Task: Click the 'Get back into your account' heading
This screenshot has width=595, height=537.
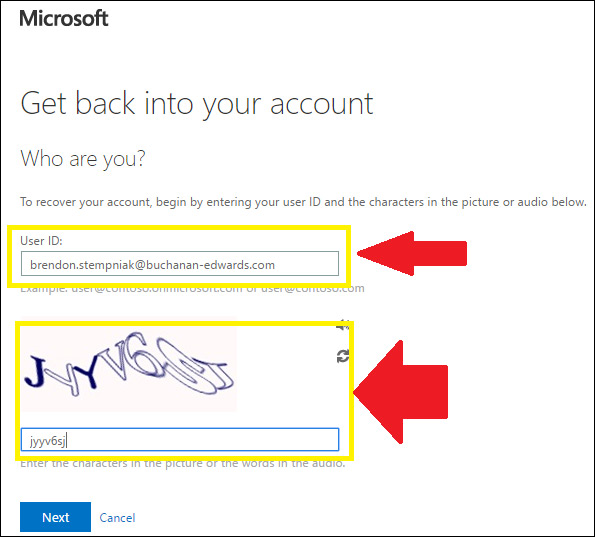Action: [197, 104]
